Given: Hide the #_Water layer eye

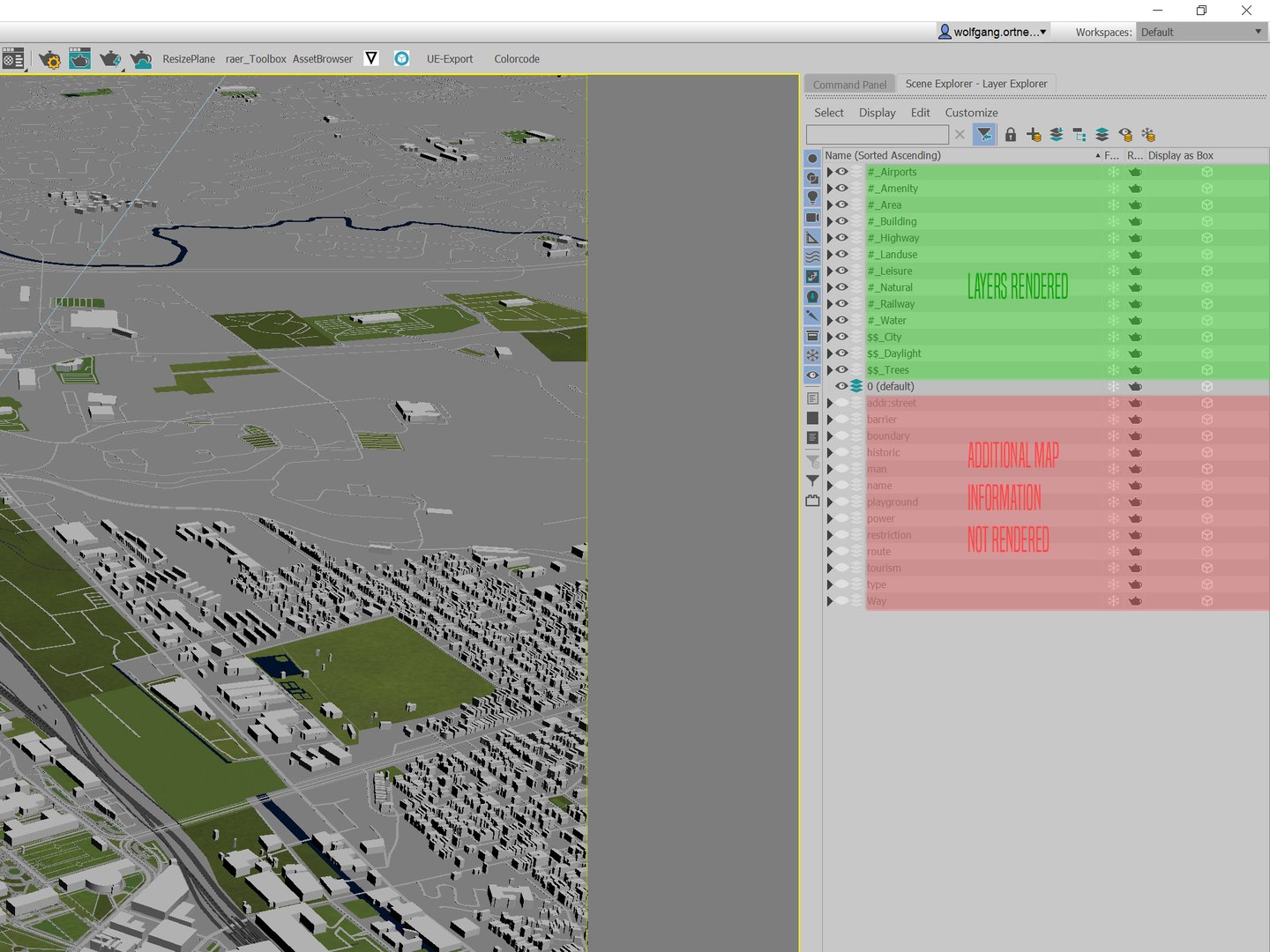Looking at the screenshot, I should 842,320.
